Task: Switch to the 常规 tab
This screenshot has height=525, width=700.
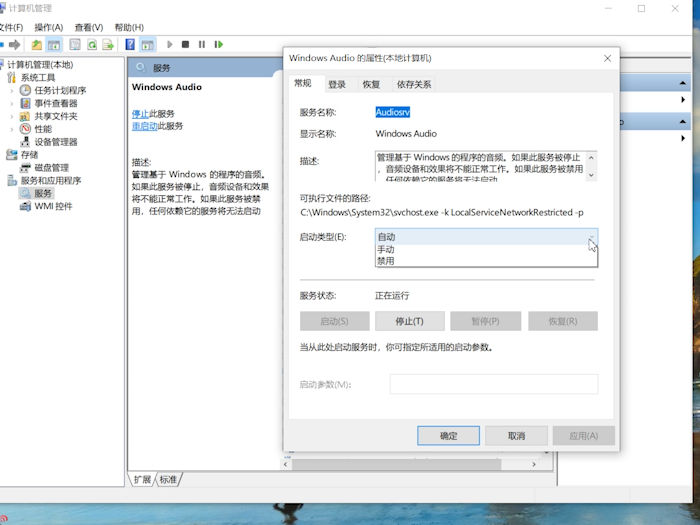Action: coord(303,83)
